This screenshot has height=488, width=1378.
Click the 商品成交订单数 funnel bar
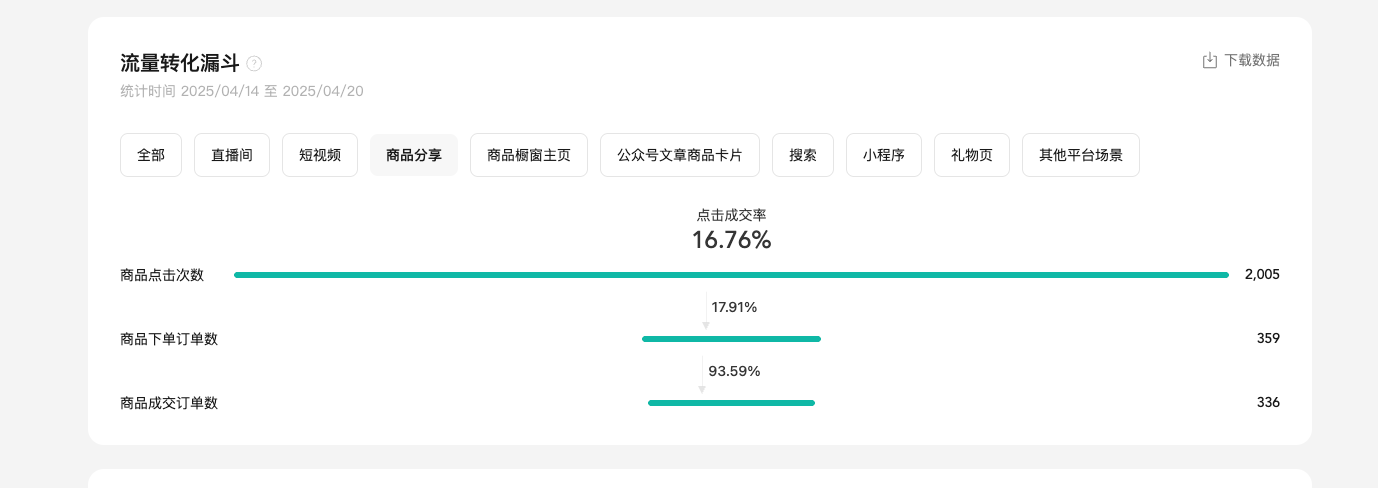point(731,403)
